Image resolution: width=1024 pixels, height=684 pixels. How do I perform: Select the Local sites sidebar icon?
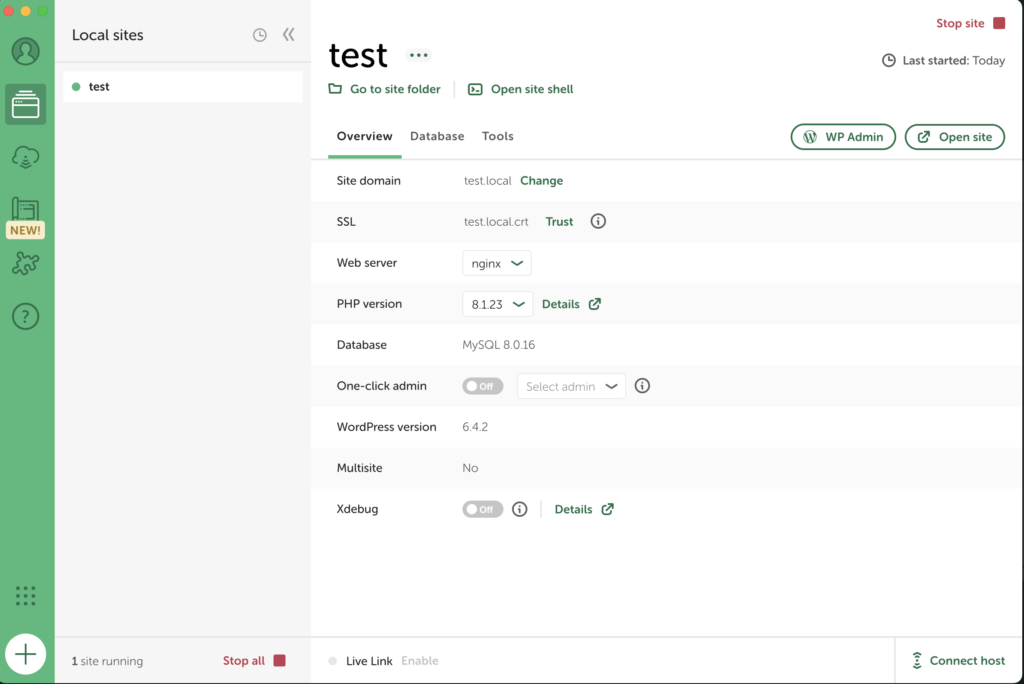(25, 105)
